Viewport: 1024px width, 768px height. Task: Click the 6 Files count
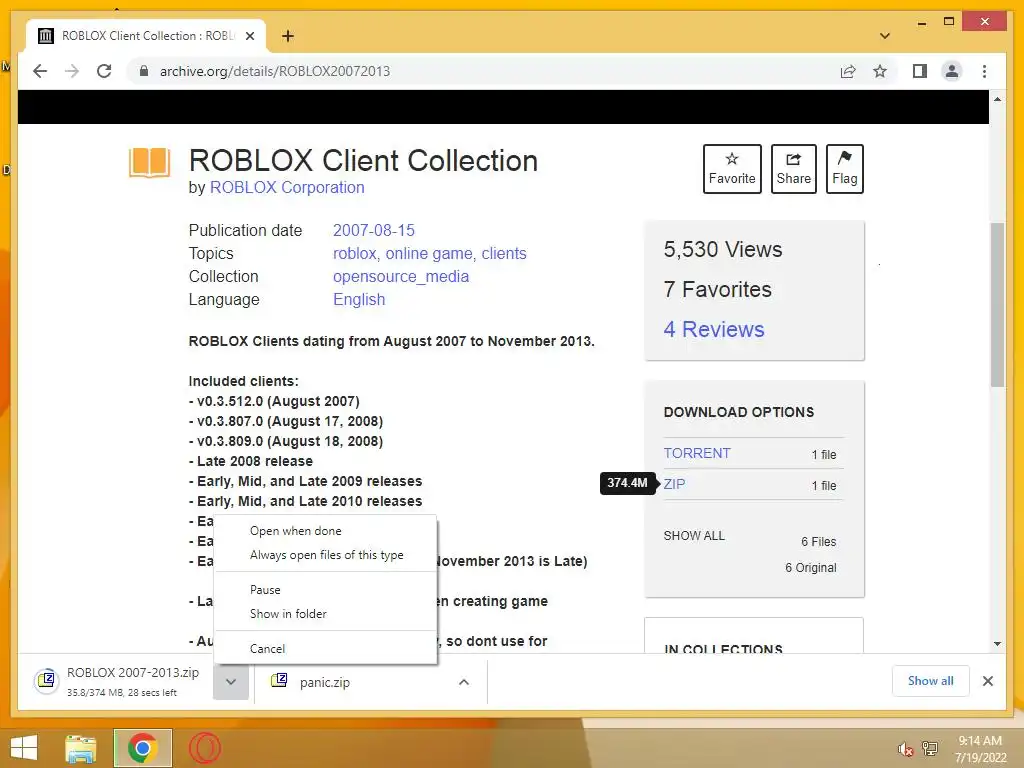(x=818, y=541)
